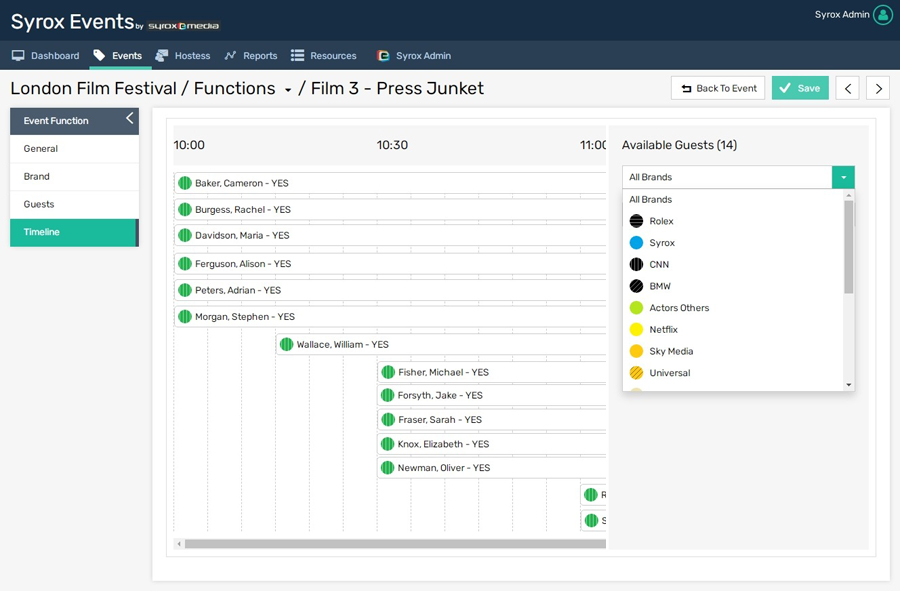The height and width of the screenshot is (591, 900).
Task: Click the green icon of Wallace, William
Action: (286, 344)
